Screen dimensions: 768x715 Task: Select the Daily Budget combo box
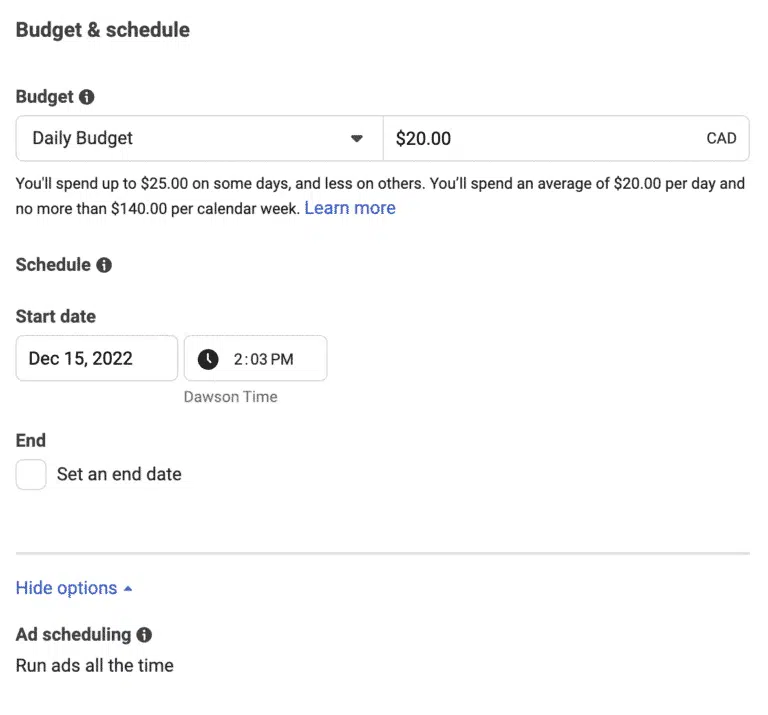tap(190, 139)
